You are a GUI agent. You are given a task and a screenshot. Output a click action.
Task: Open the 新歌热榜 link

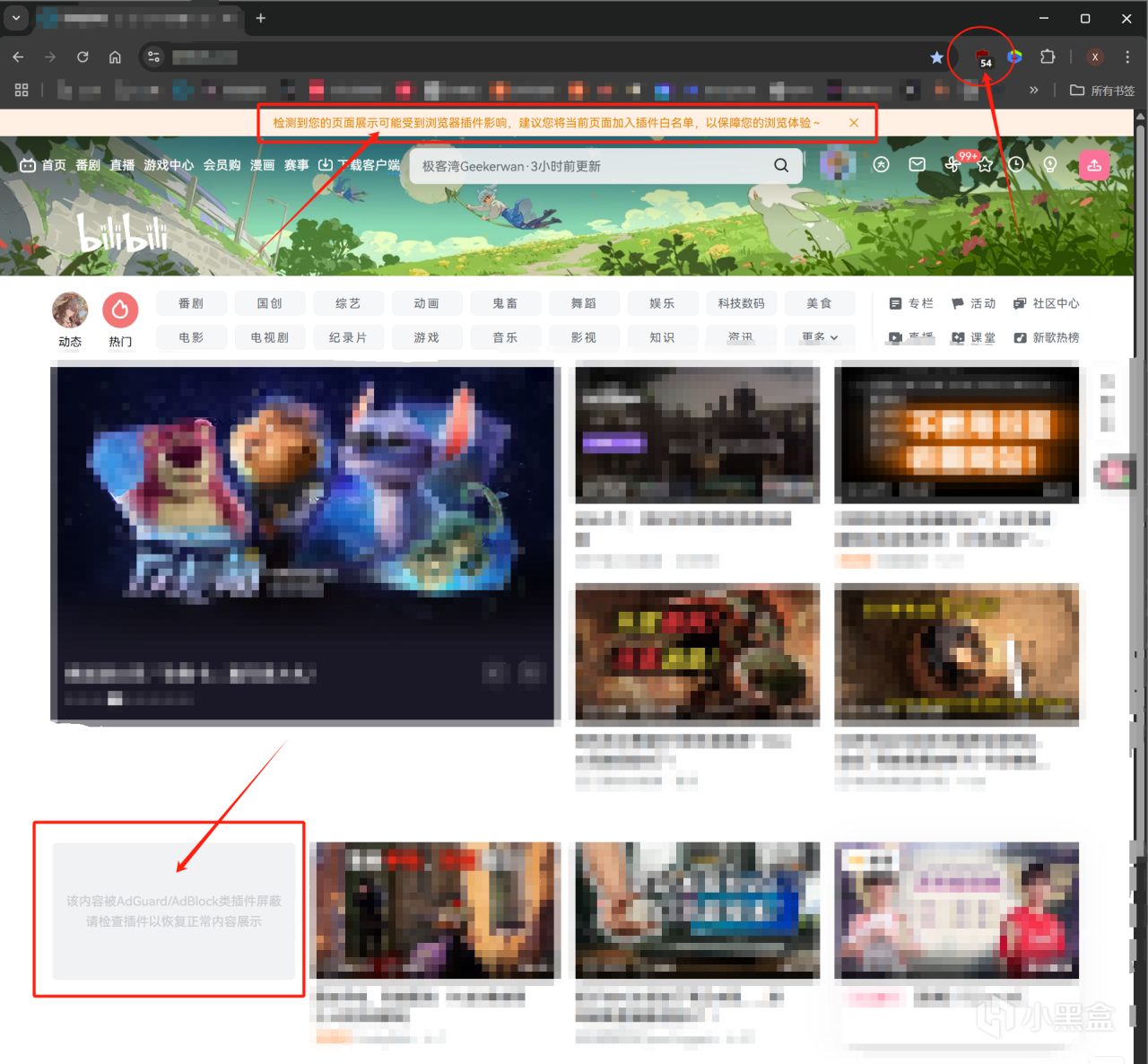(x=1046, y=337)
